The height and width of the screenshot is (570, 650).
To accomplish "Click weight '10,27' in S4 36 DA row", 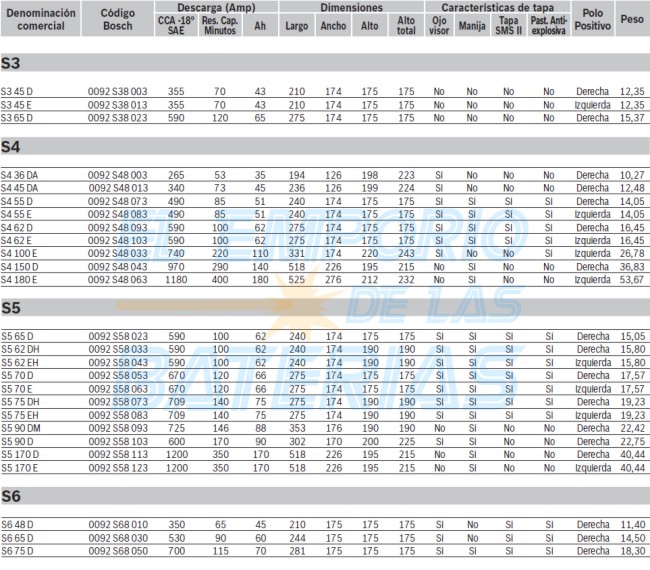I will (632, 175).
